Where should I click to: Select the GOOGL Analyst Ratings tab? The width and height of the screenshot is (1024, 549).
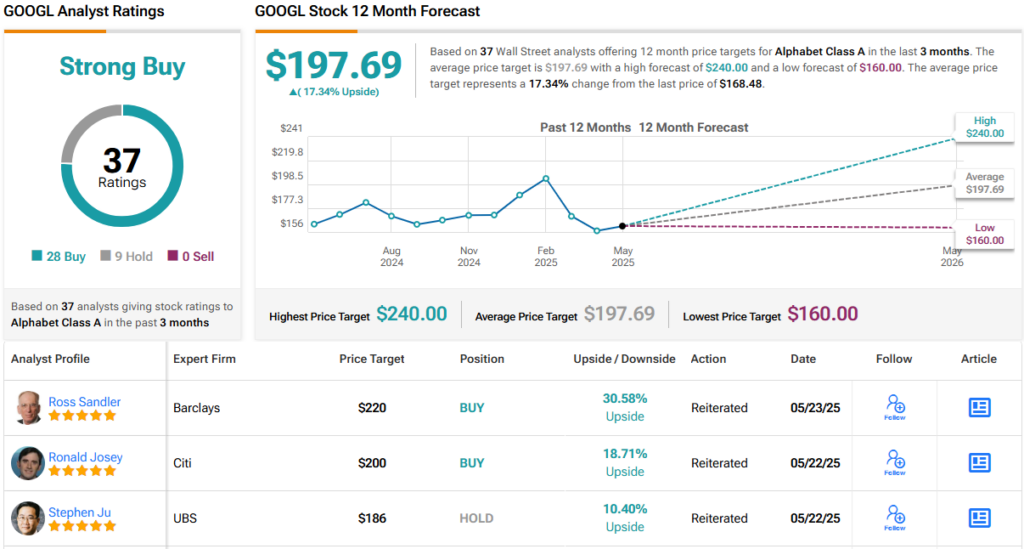(x=84, y=11)
